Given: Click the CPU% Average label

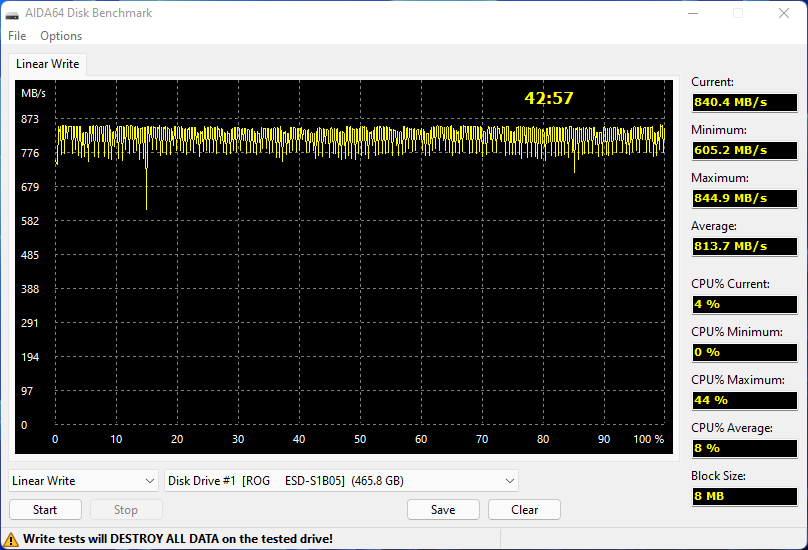Looking at the screenshot, I should pos(732,428).
